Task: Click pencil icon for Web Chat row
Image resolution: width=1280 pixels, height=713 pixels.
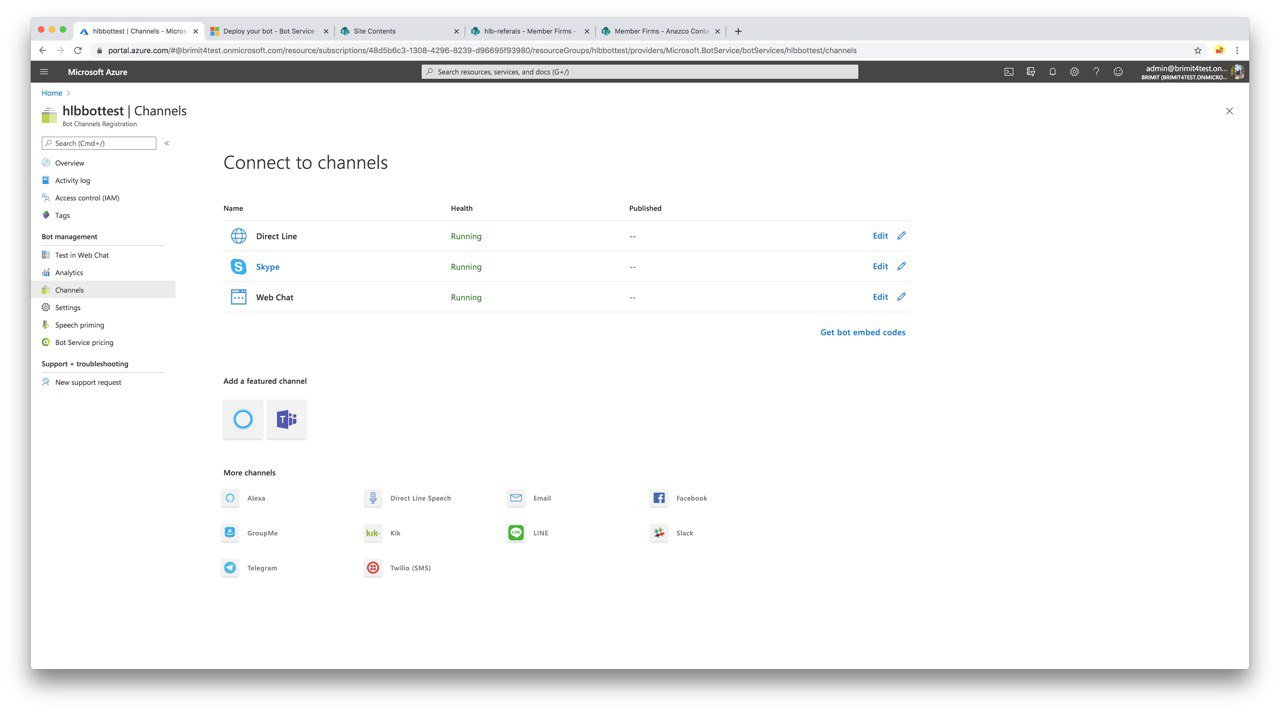Action: [901, 297]
